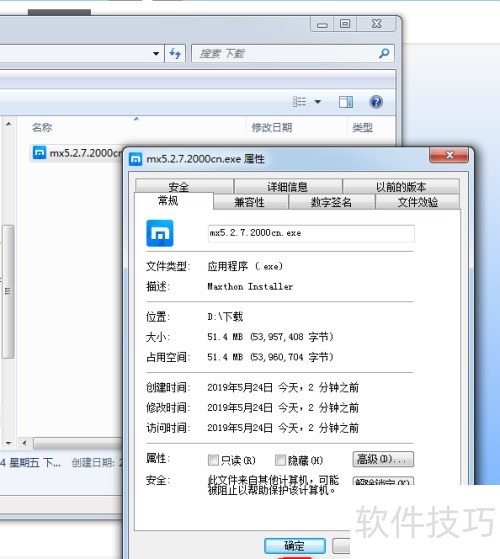The height and width of the screenshot is (559, 500).
Task: Sort by the 类型 column header
Action: point(362,128)
